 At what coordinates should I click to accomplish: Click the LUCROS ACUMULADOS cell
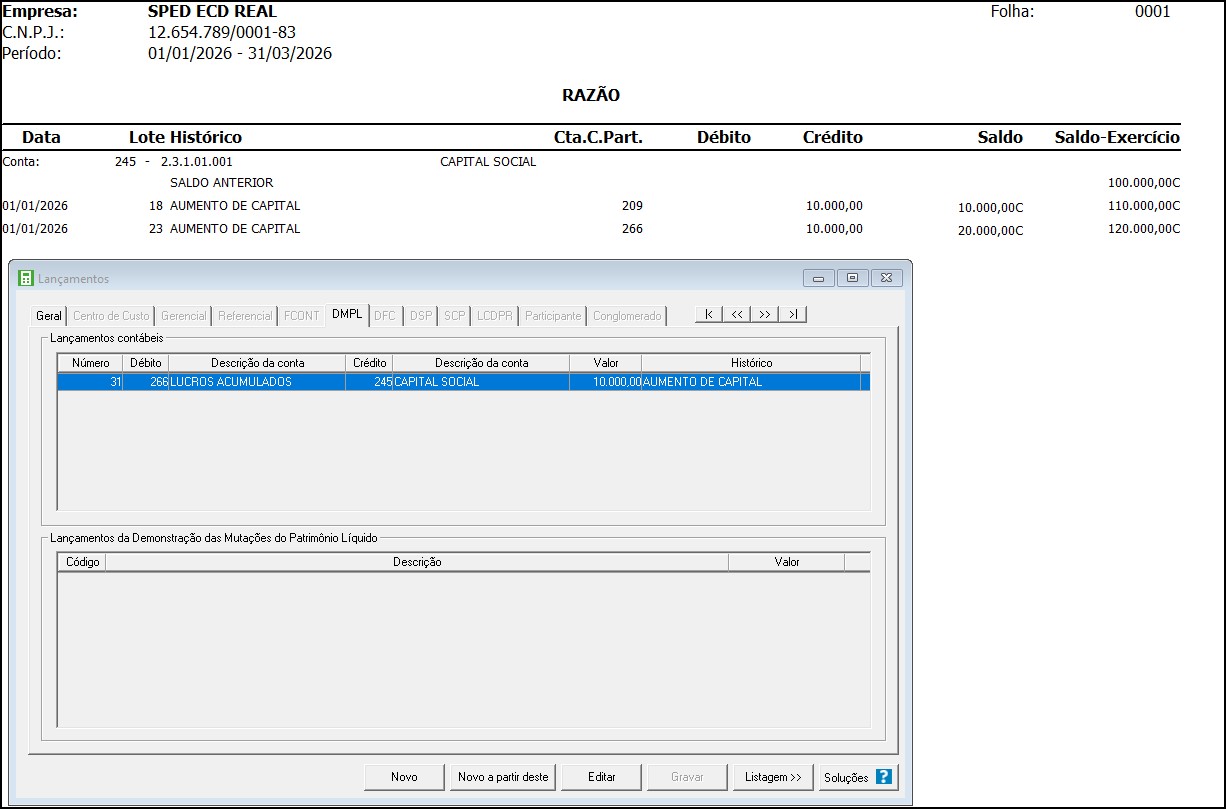point(257,382)
